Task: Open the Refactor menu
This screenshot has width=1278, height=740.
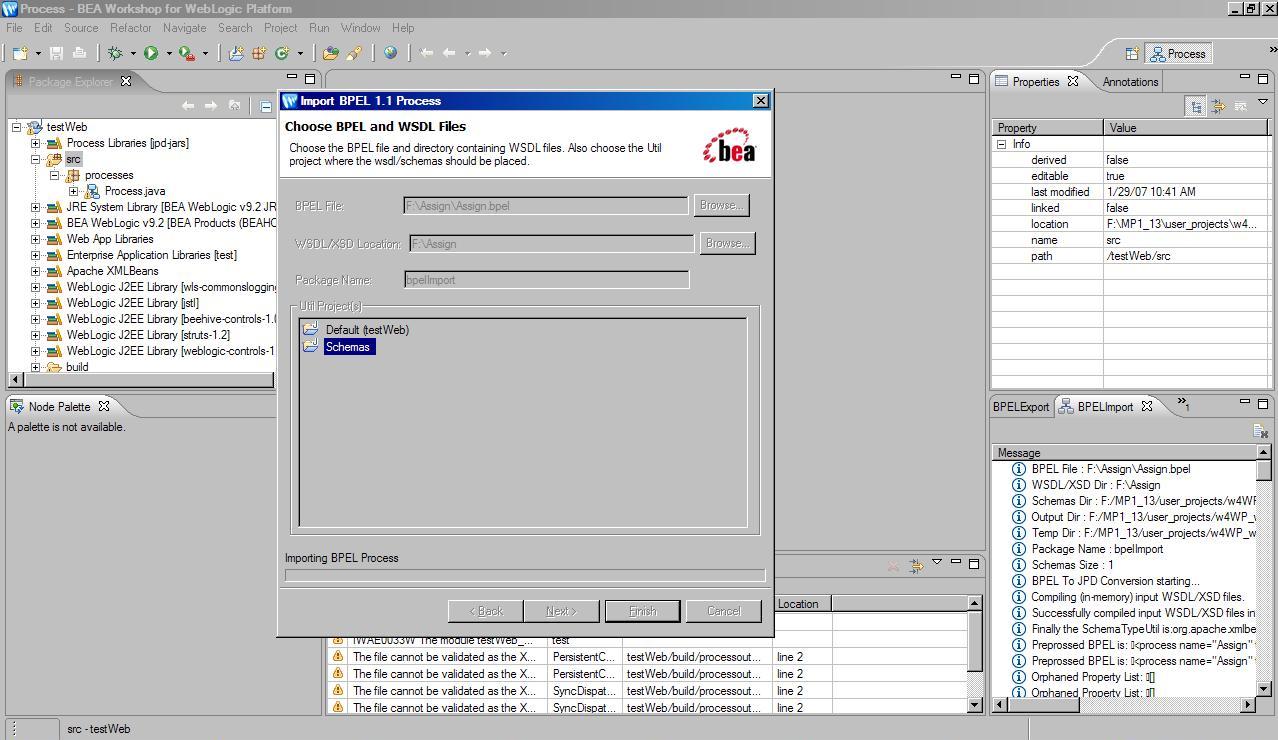Action: (x=130, y=28)
